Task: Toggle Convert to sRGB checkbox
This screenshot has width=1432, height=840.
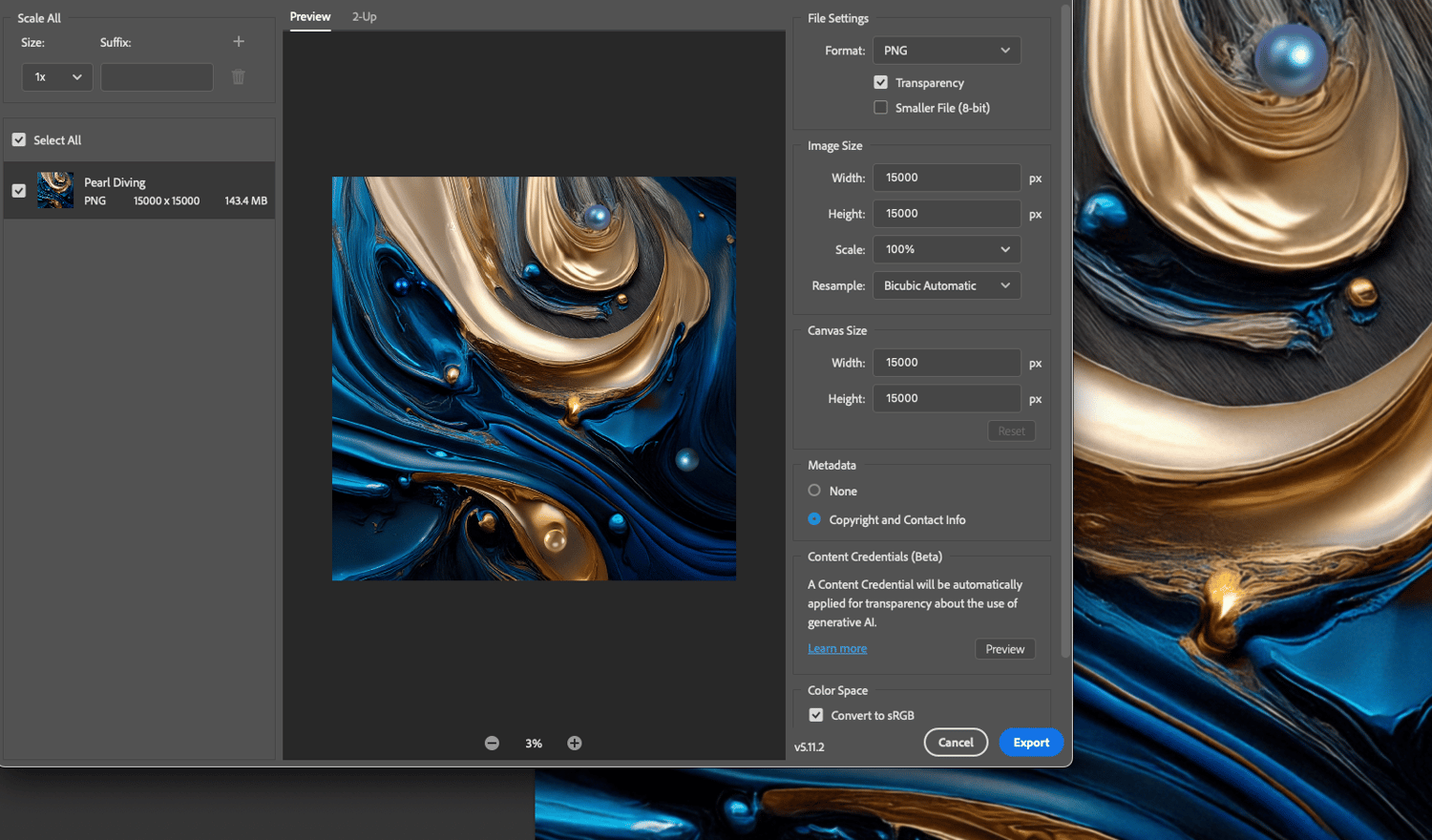Action: click(x=816, y=714)
